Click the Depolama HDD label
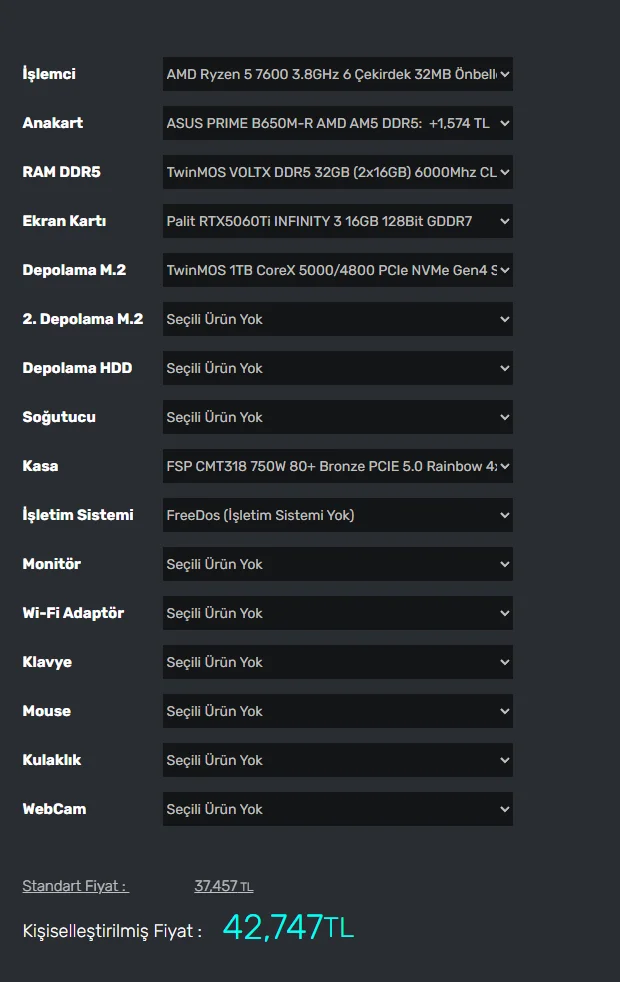The width and height of the screenshot is (620, 982). click(x=77, y=368)
